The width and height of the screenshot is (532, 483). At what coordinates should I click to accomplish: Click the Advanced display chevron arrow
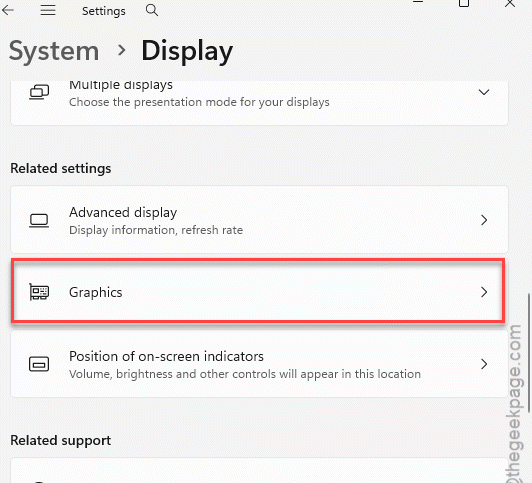click(x=484, y=220)
